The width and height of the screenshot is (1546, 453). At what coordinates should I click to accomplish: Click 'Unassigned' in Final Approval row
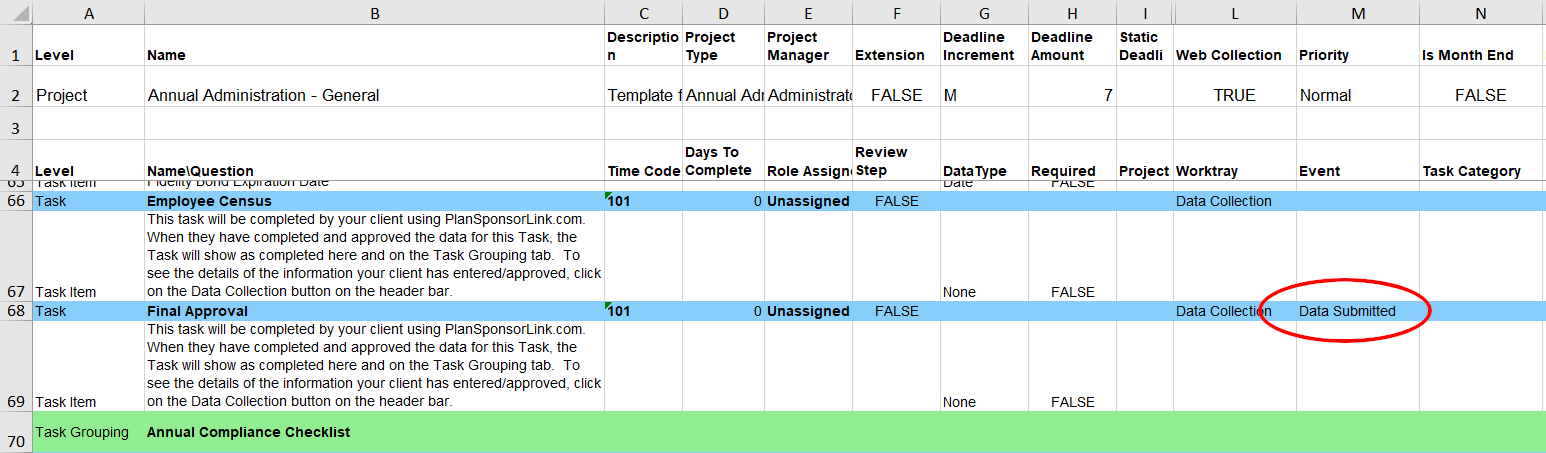coord(808,311)
